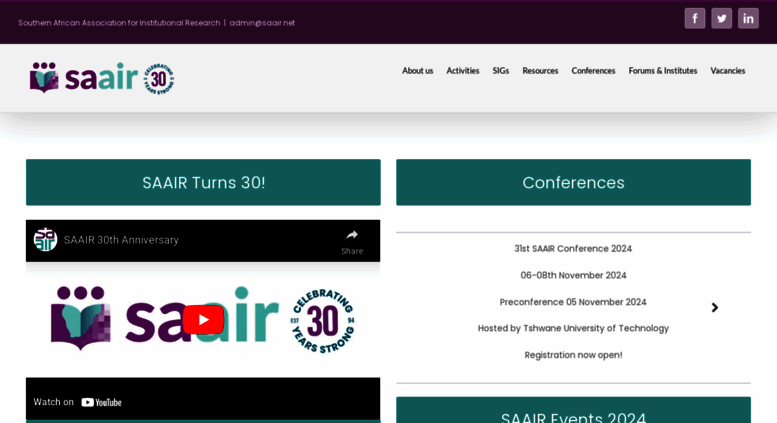This screenshot has width=777, height=423.
Task: Open the SIGs menu
Action: (x=500, y=71)
